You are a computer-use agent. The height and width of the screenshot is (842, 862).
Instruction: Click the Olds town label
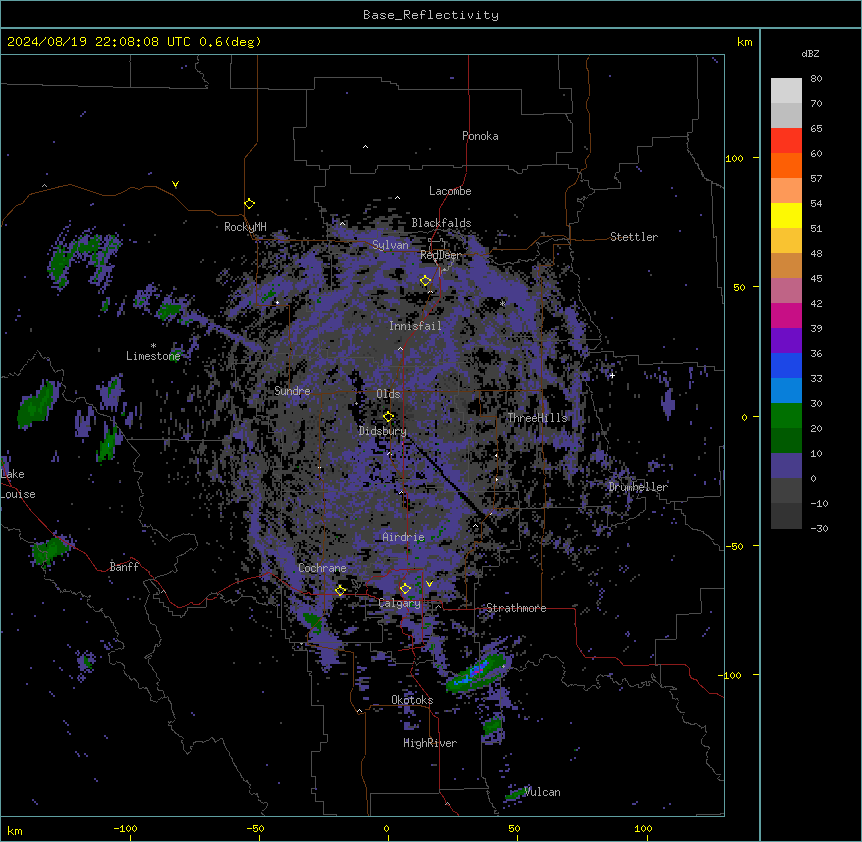click(388, 394)
